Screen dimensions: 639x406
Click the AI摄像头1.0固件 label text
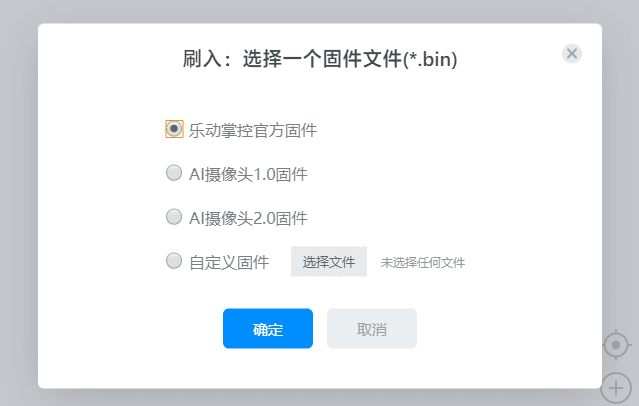click(248, 174)
